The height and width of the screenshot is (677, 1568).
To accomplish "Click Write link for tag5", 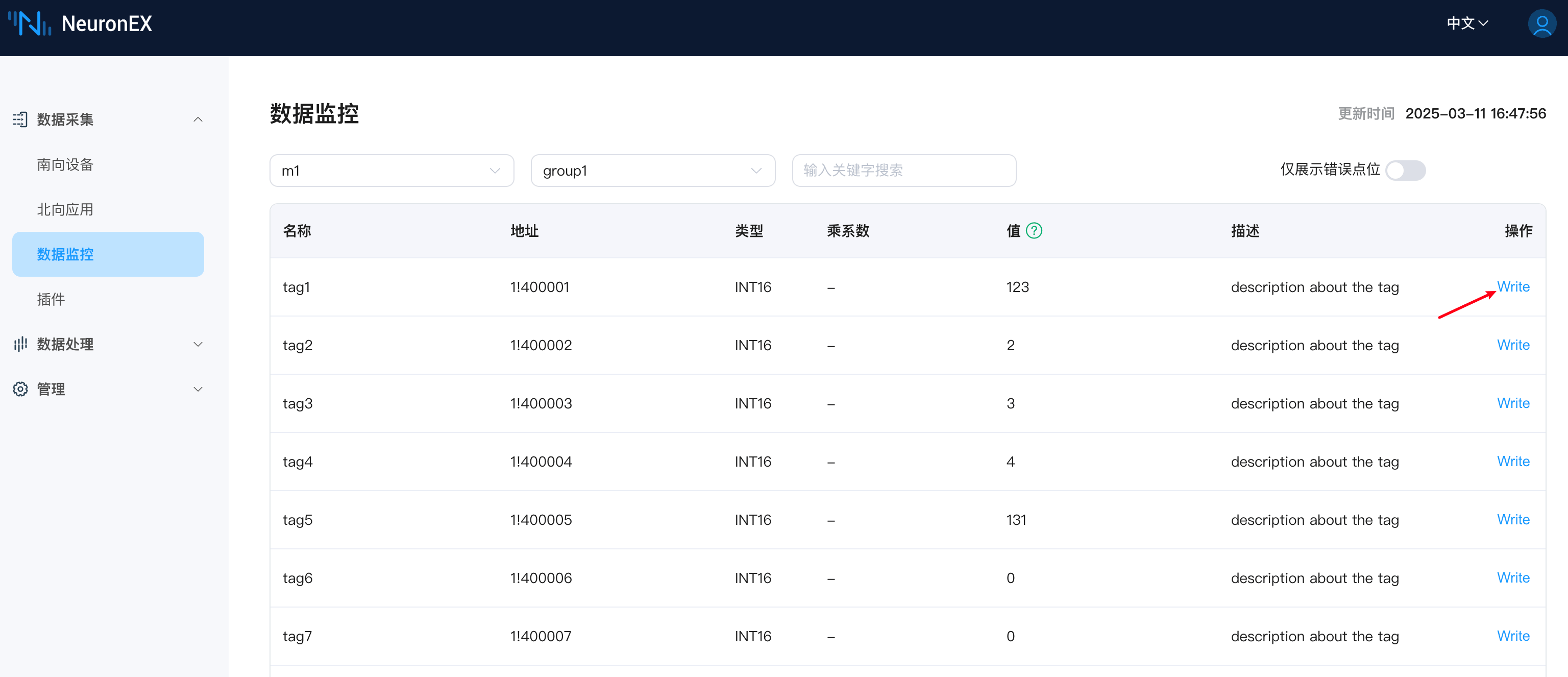I will [x=1513, y=519].
